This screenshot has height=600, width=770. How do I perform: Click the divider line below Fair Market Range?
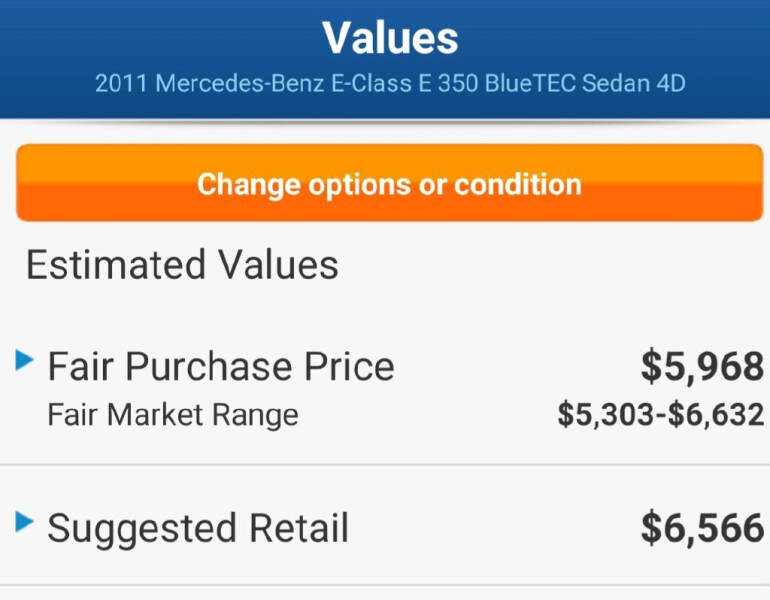tap(385, 465)
